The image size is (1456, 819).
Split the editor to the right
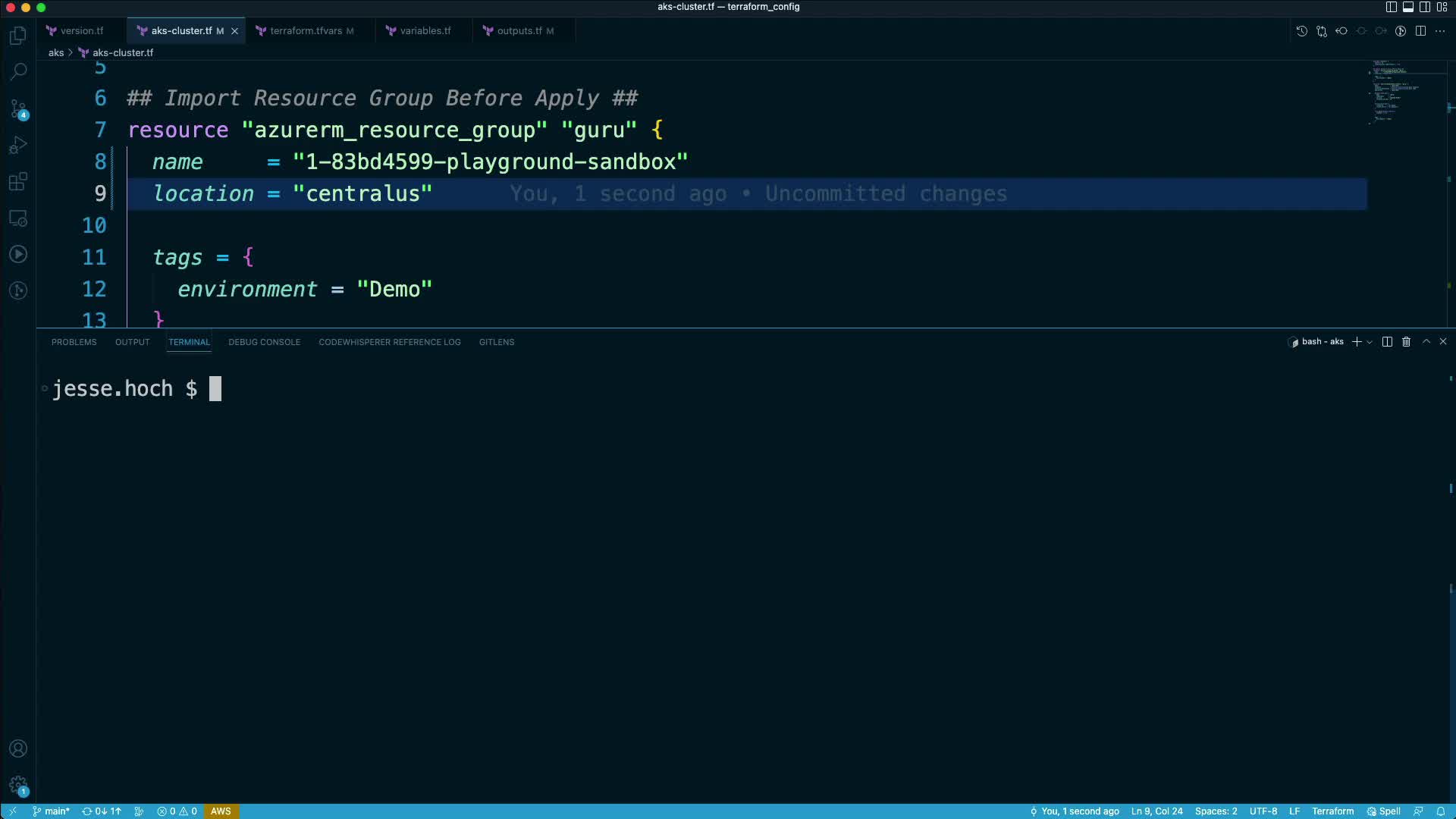(x=1420, y=31)
